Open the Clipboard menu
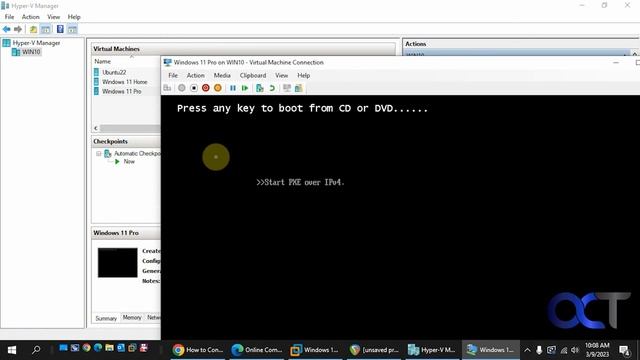This screenshot has height=360, width=640. tap(253, 76)
